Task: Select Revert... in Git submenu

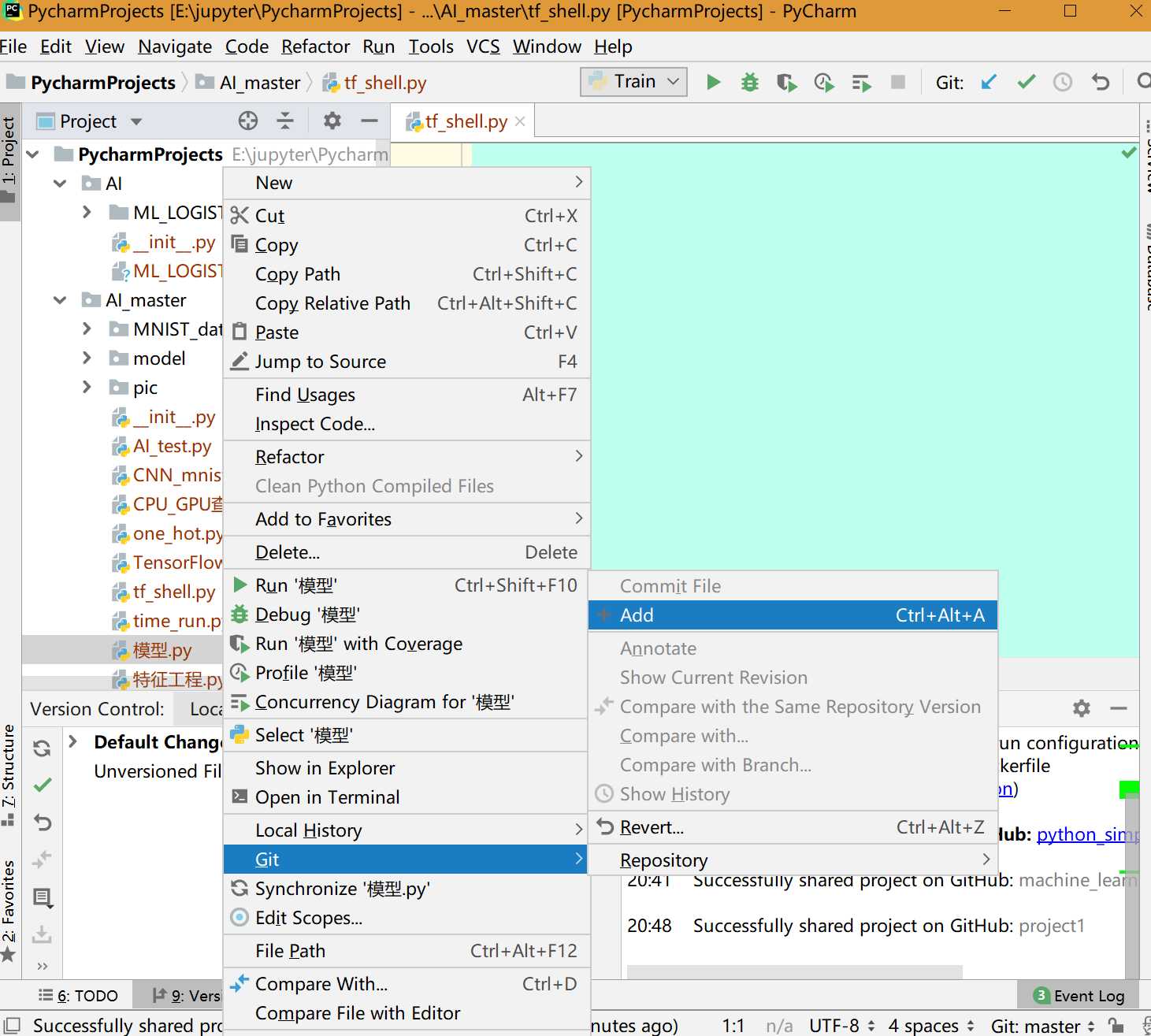Action: pyautogui.click(x=793, y=827)
